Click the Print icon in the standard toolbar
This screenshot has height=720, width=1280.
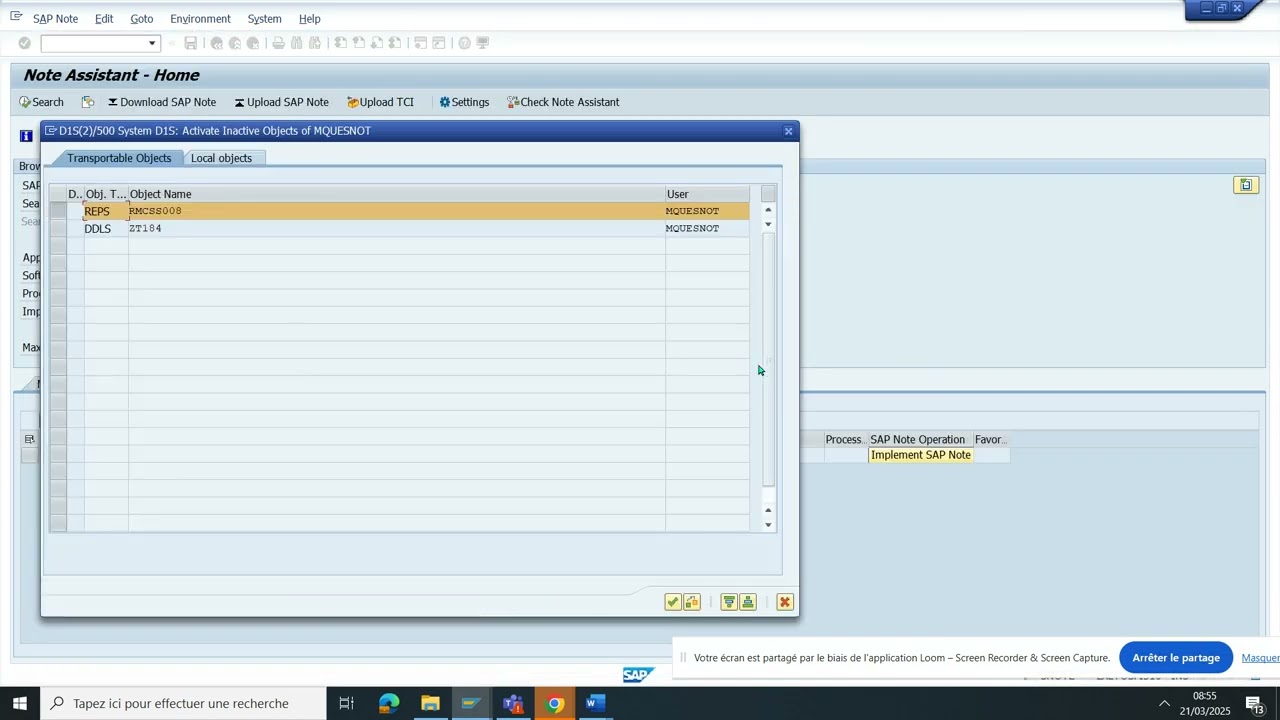coord(279,43)
